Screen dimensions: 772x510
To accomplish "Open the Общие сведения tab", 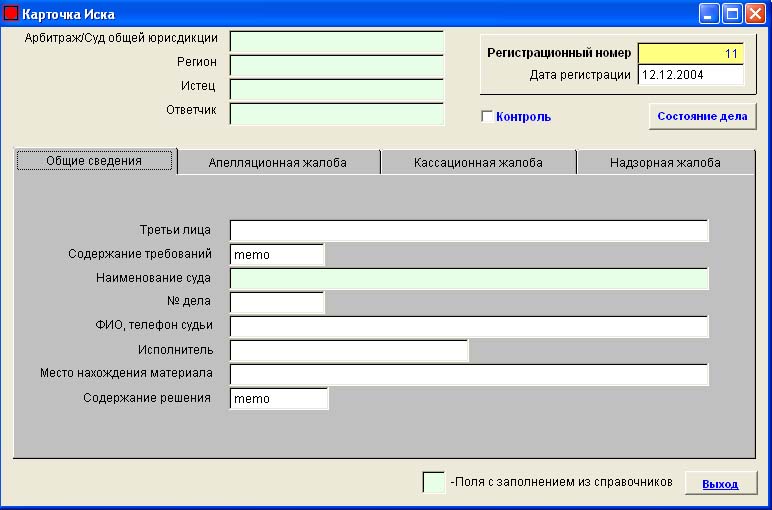I will coord(95,161).
